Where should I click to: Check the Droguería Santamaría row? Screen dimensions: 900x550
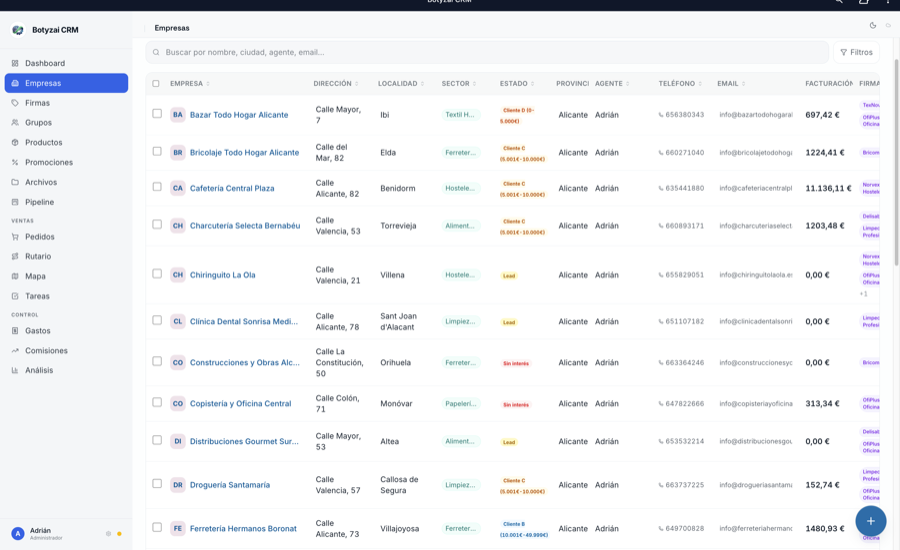pos(157,484)
